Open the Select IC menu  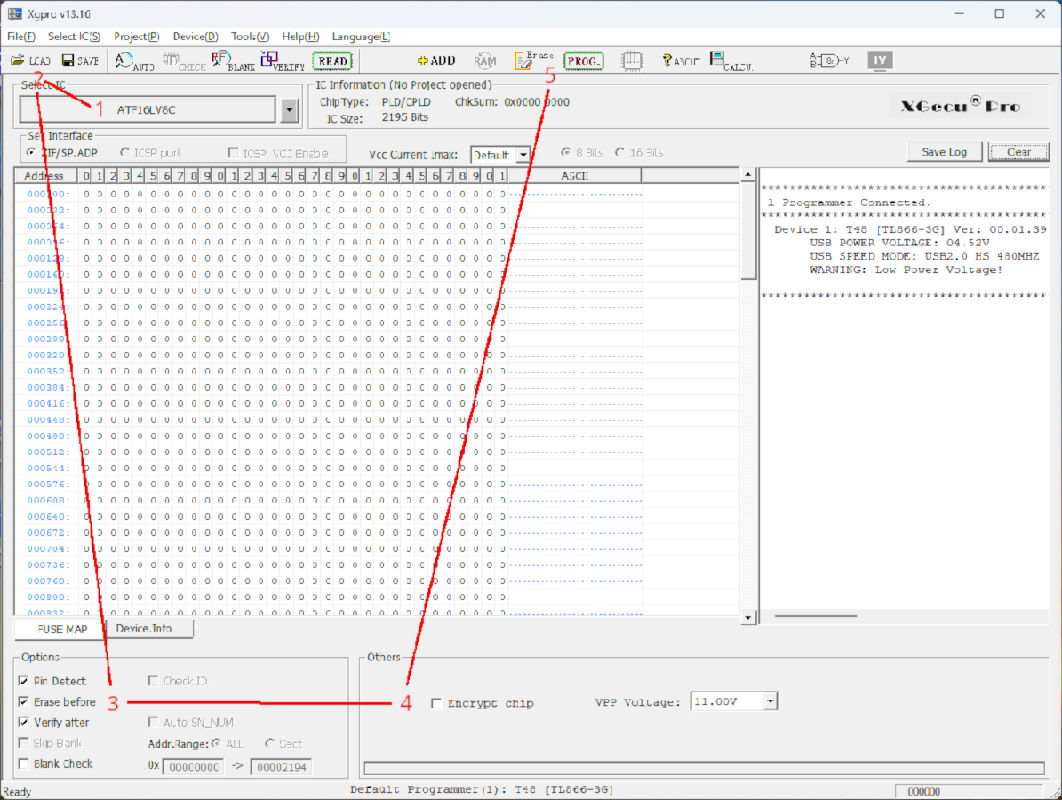coord(74,37)
